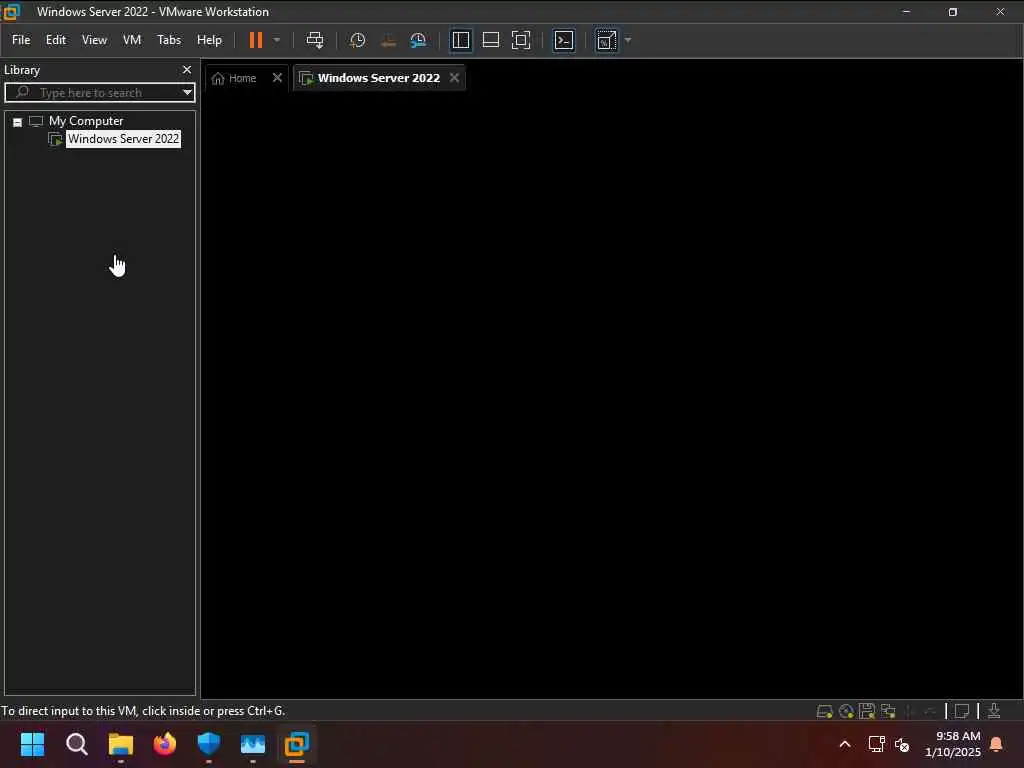Viewport: 1024px width, 768px height.
Task: Show hidden system tray icons
Action: point(844,744)
